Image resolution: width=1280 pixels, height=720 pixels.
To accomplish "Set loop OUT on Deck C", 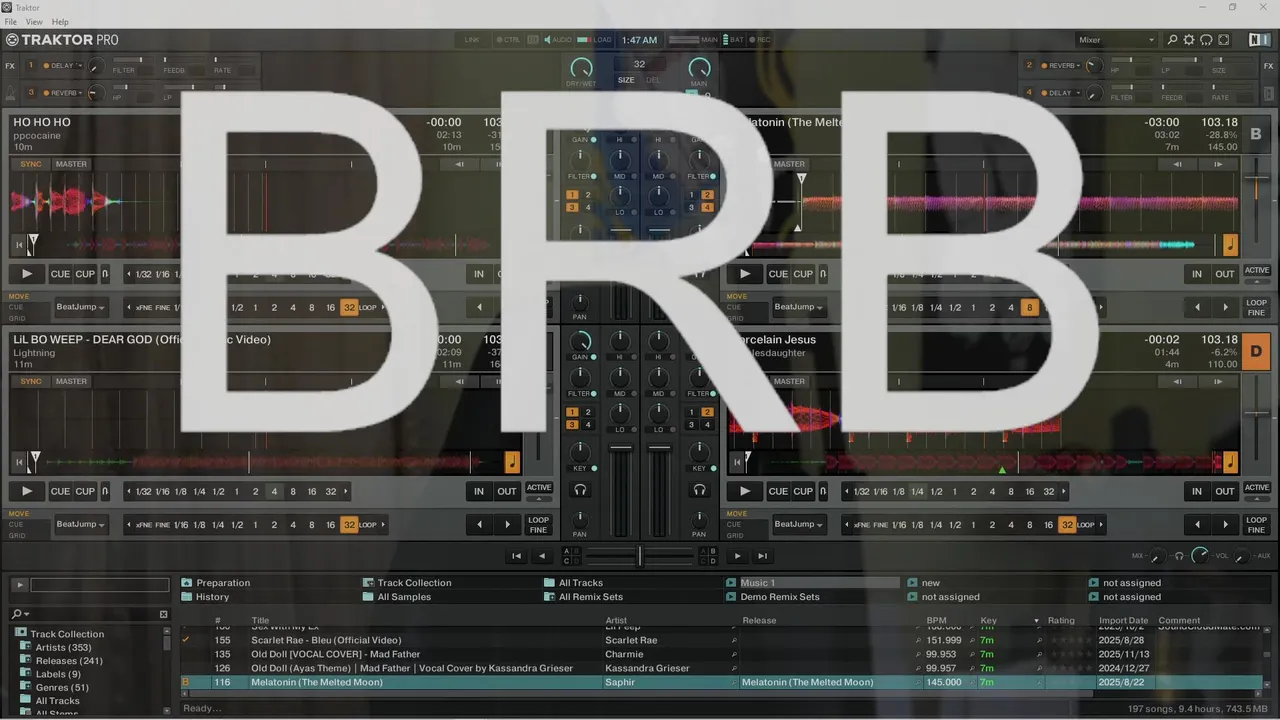I will coord(507,491).
